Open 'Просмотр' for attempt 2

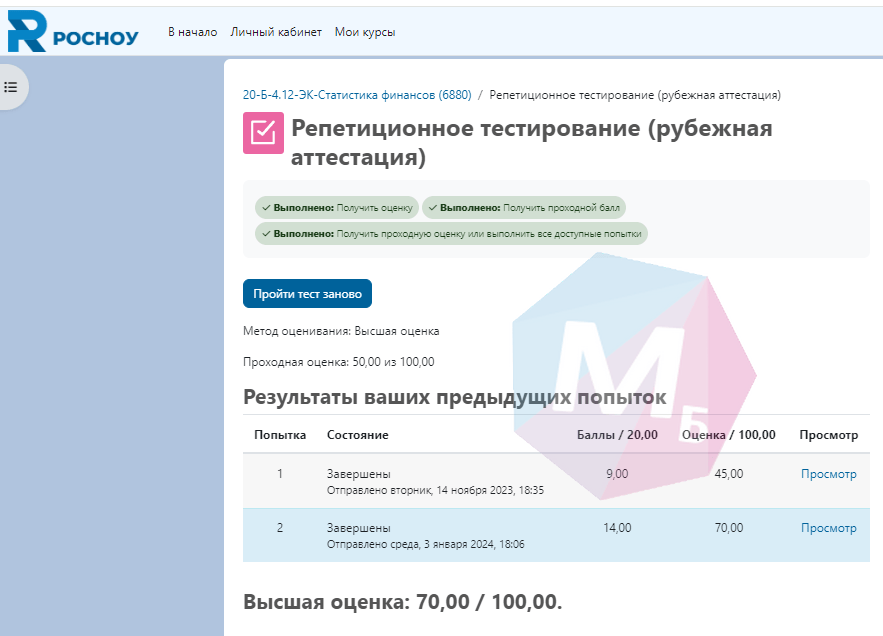click(x=828, y=528)
